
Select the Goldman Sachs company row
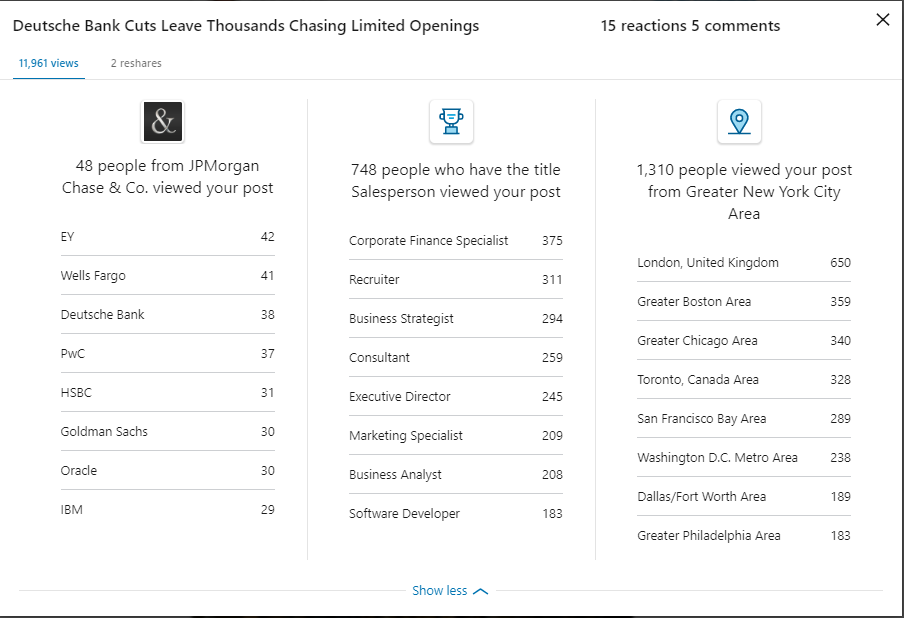[167, 432]
